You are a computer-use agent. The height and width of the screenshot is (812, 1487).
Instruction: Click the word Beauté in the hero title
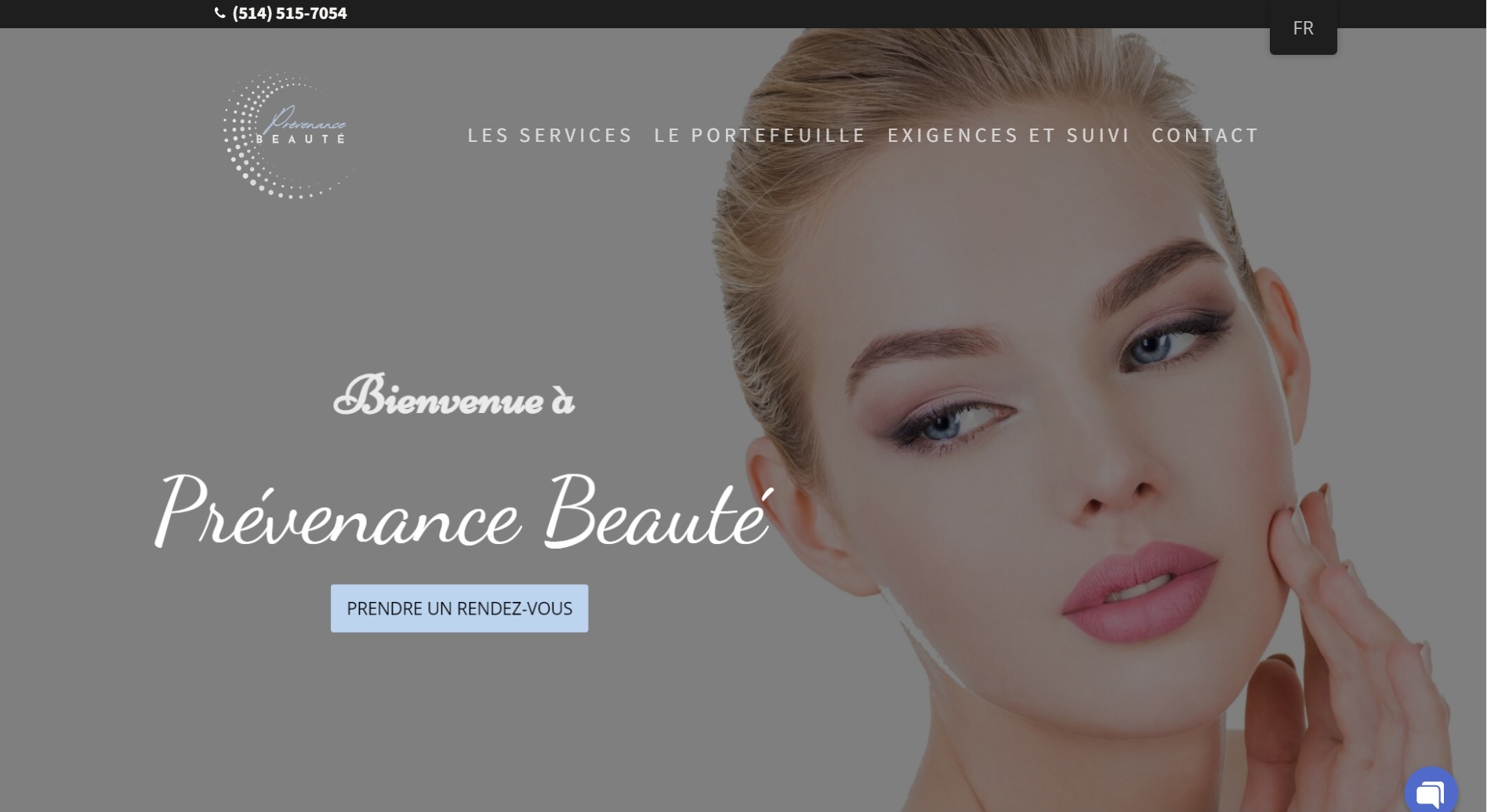(x=657, y=513)
